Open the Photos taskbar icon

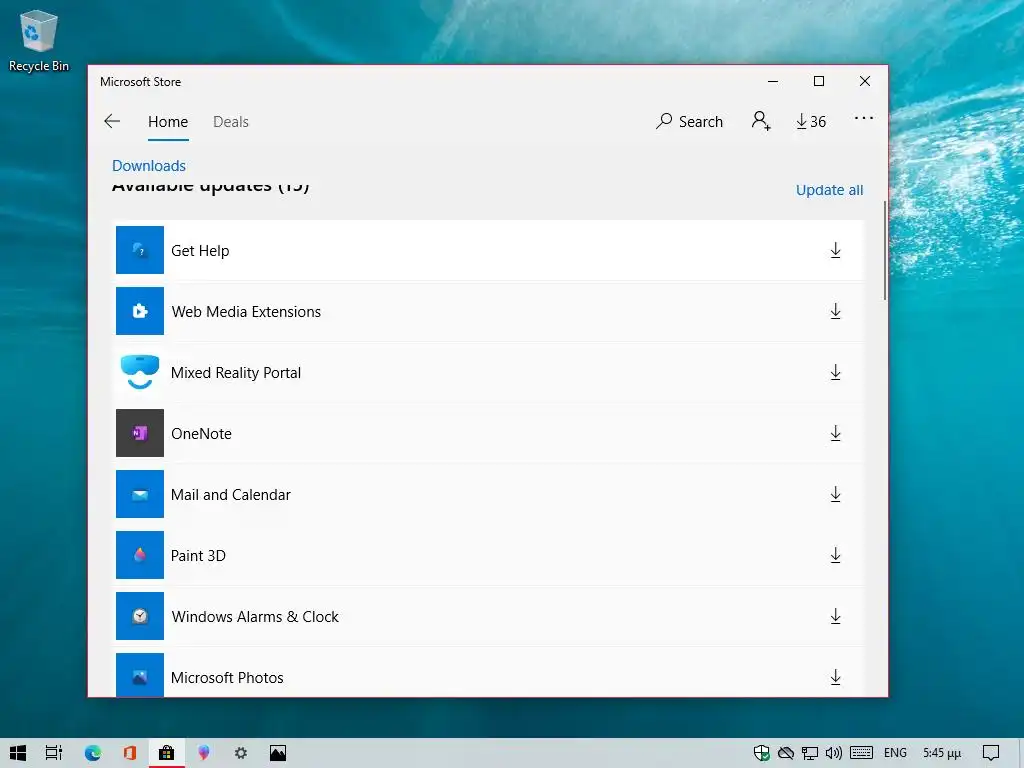point(278,753)
